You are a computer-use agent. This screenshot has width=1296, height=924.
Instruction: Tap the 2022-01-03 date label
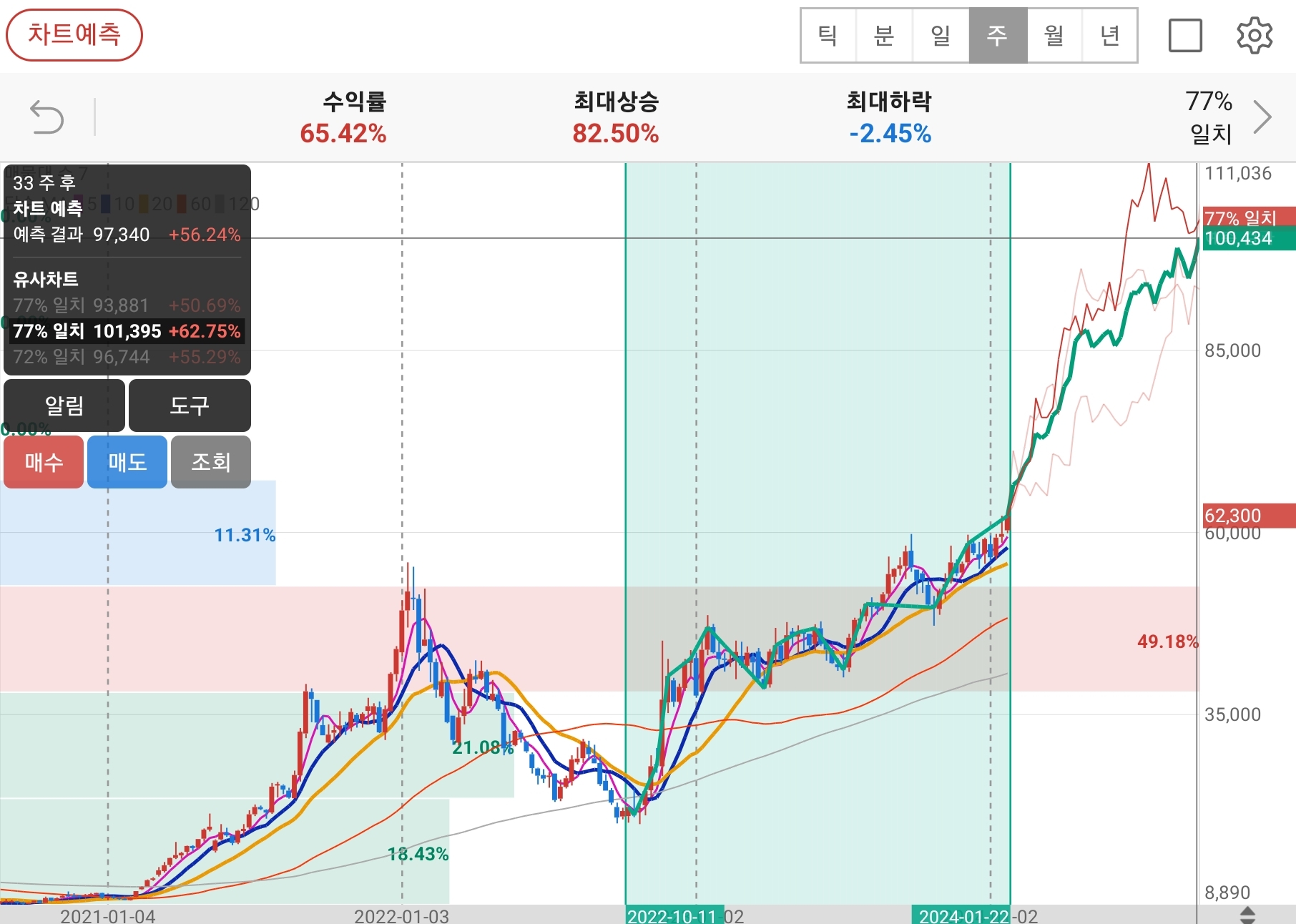click(402, 916)
